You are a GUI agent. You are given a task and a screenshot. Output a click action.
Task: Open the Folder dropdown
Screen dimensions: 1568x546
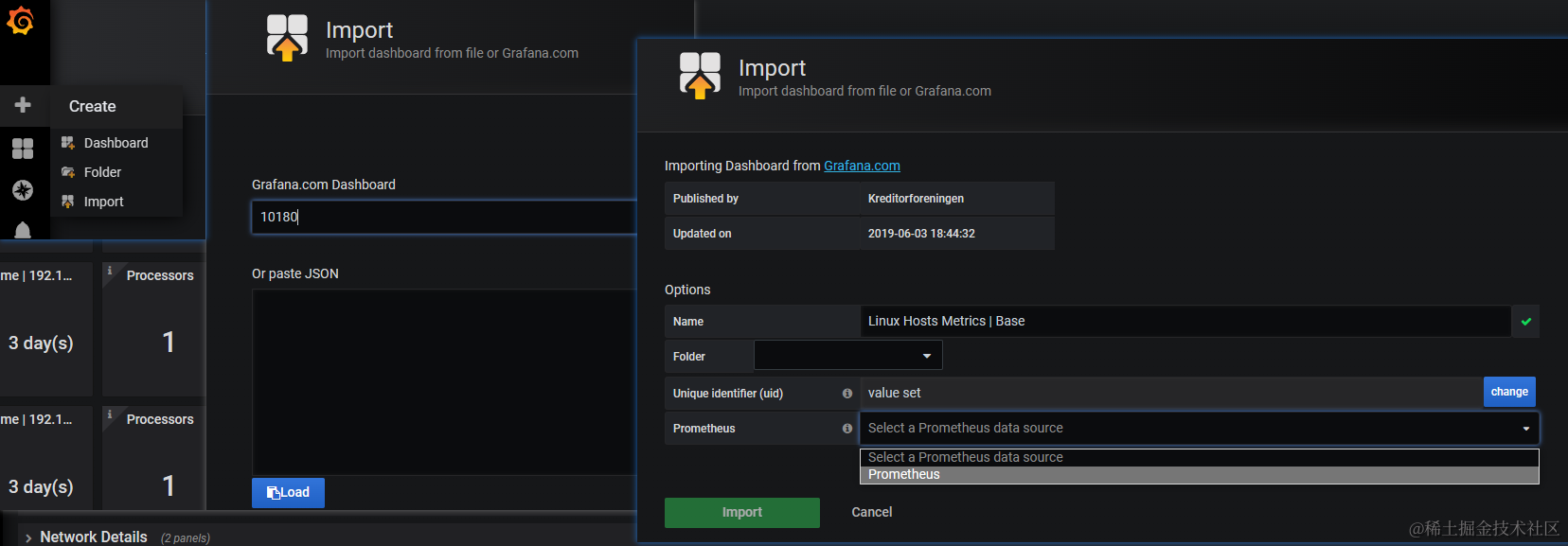(848, 356)
